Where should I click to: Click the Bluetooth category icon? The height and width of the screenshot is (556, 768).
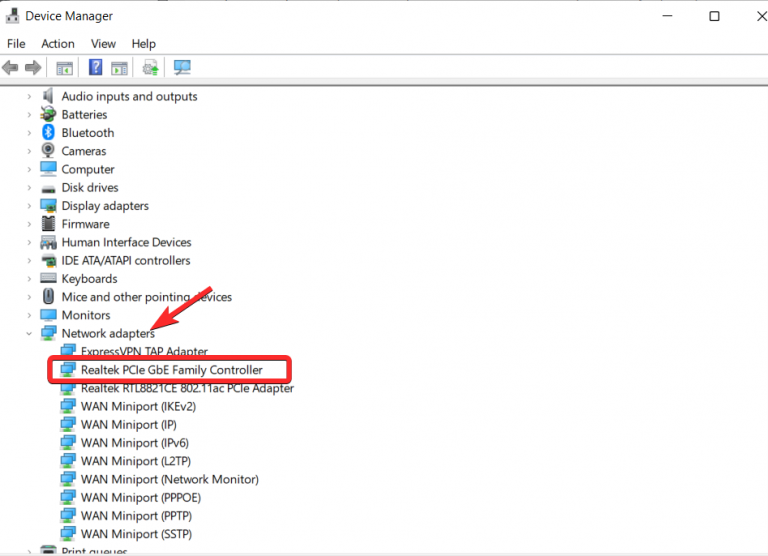[x=48, y=132]
